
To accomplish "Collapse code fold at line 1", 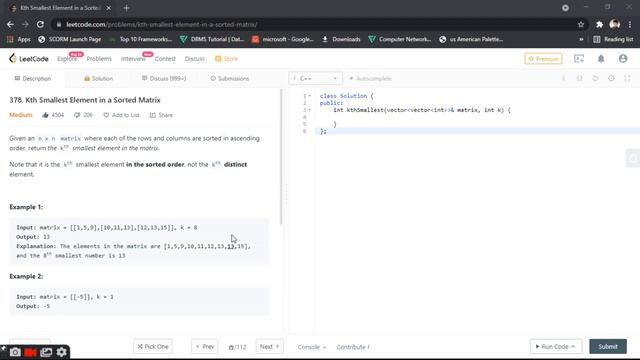I will 309,96.
